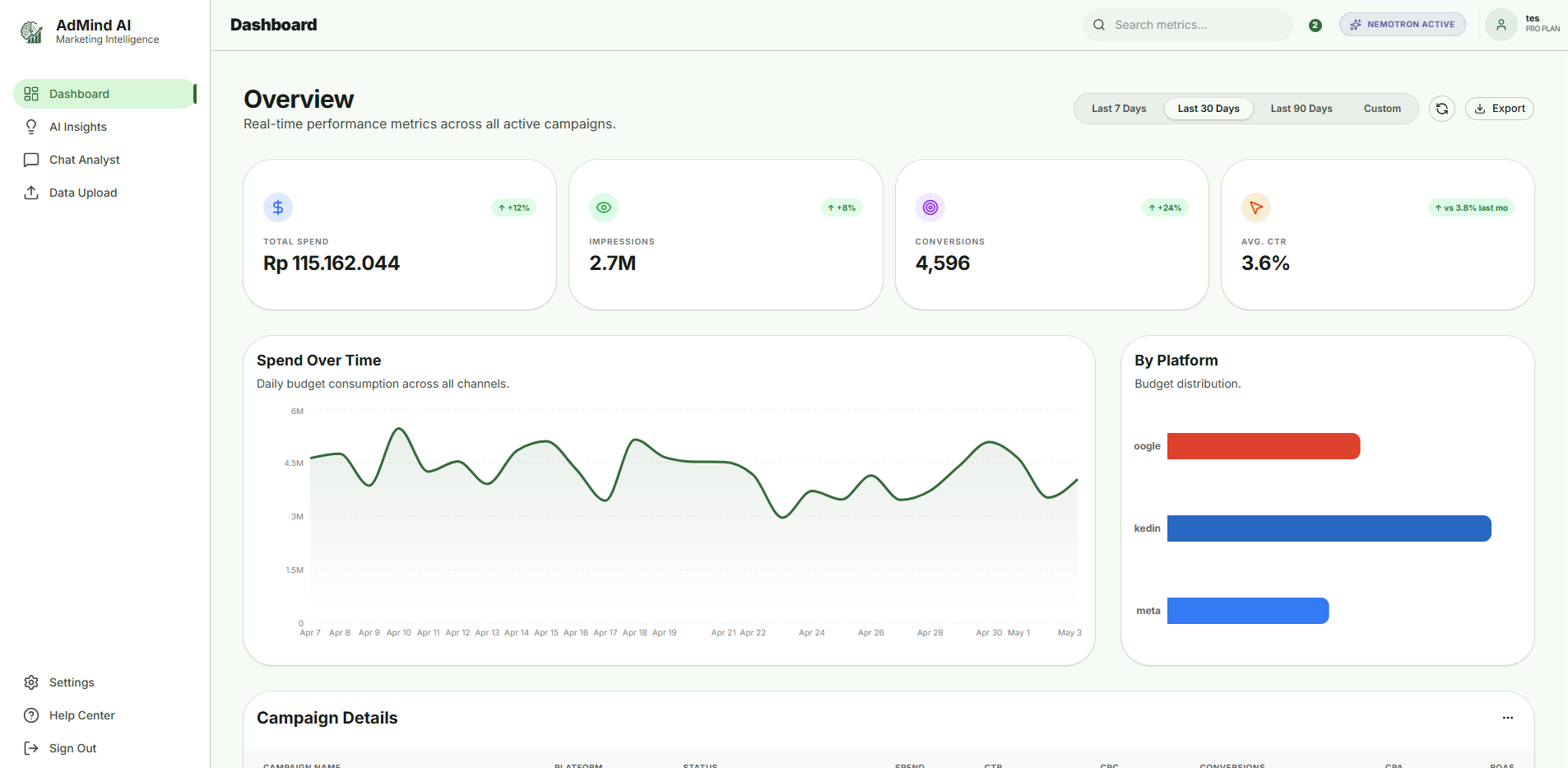Click the cursor Avg. CTR icon
This screenshot has height=768, width=1568.
[1256, 207]
